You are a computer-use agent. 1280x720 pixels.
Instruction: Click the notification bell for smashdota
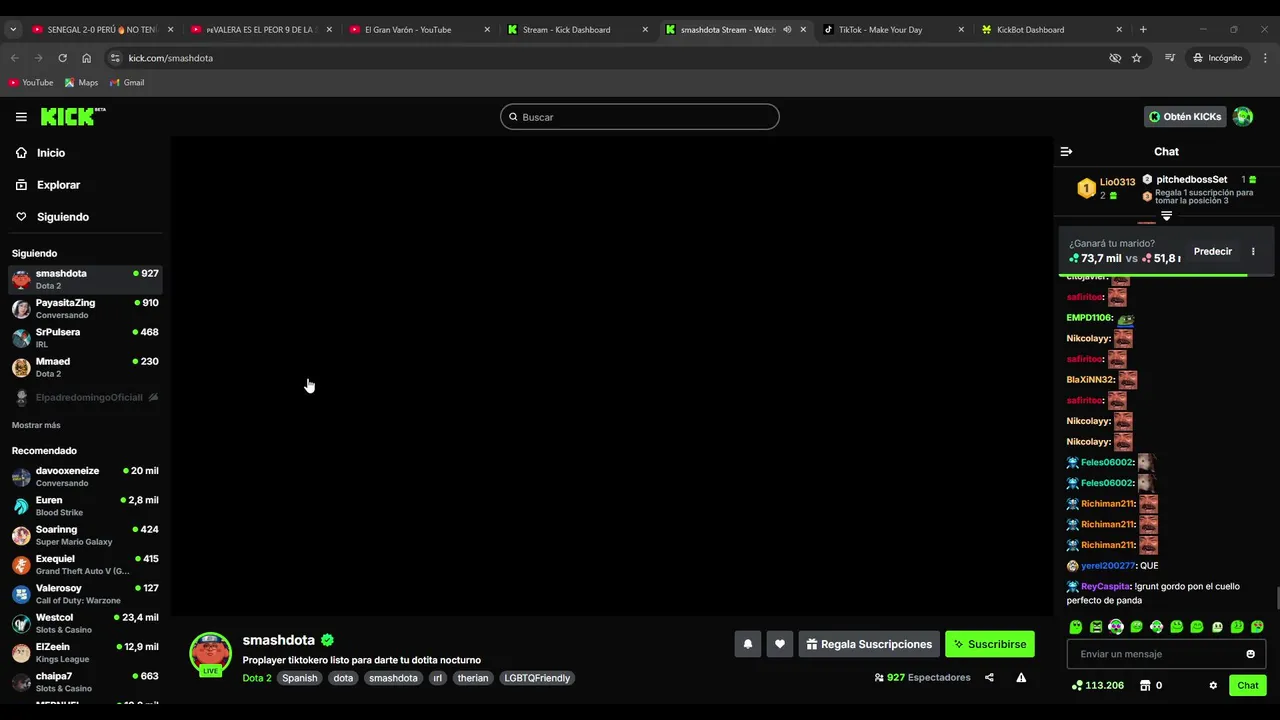(747, 644)
